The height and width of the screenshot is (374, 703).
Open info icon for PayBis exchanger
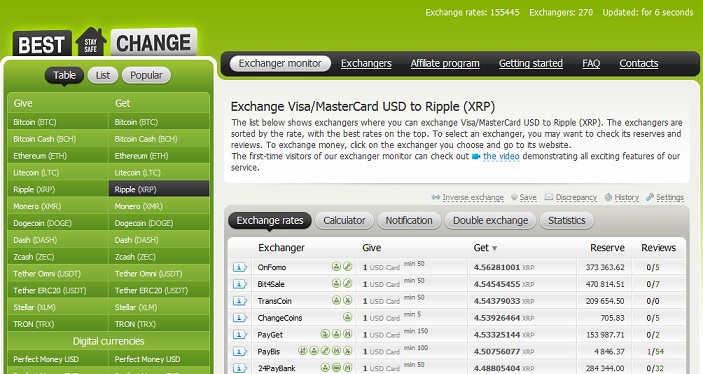pyautogui.click(x=240, y=351)
